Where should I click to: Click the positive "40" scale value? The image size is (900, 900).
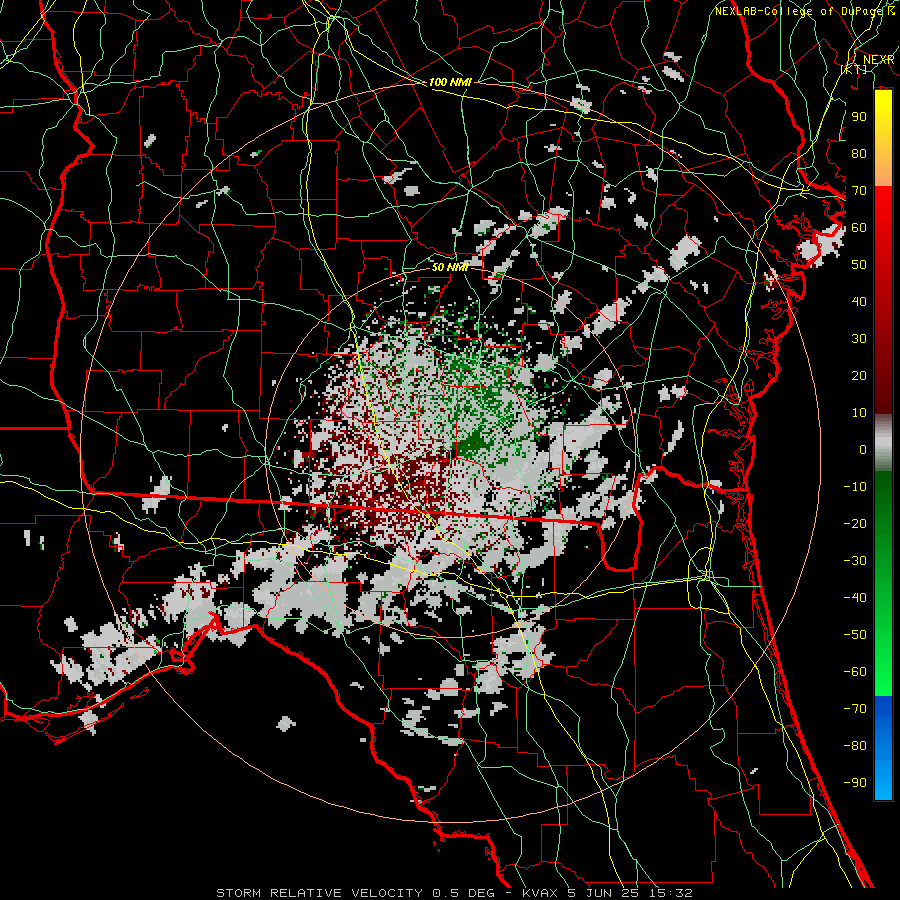pyautogui.click(x=859, y=302)
